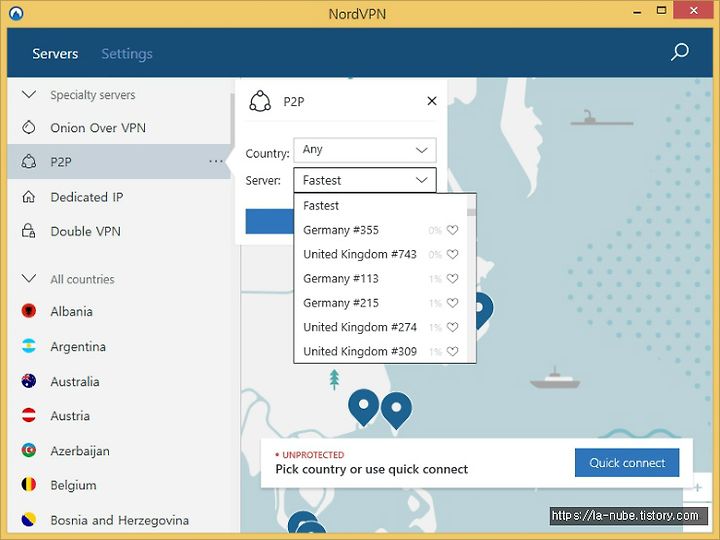The width and height of the screenshot is (720, 540).
Task: Open the Country dropdown set to Any
Action: point(365,150)
